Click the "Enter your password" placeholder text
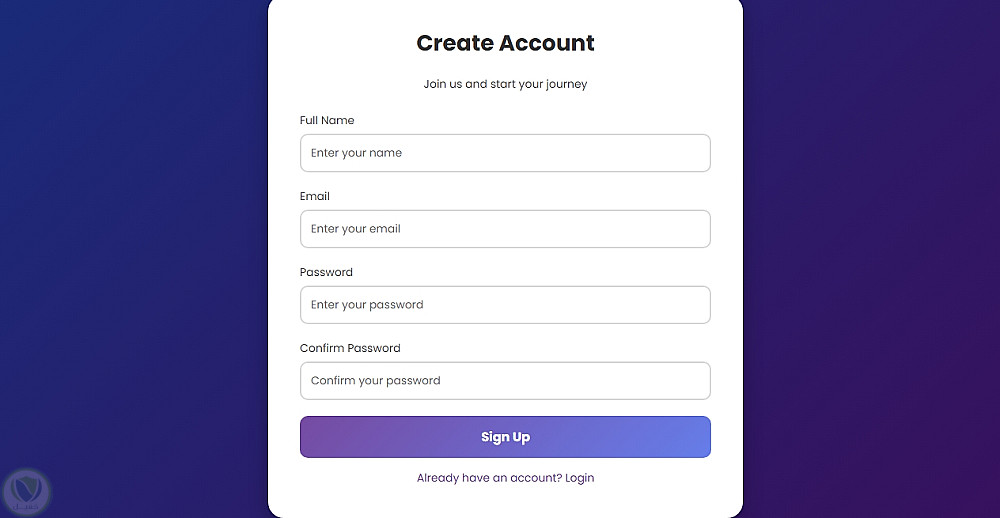Screen dimensions: 1000x518 (x=367, y=305)
